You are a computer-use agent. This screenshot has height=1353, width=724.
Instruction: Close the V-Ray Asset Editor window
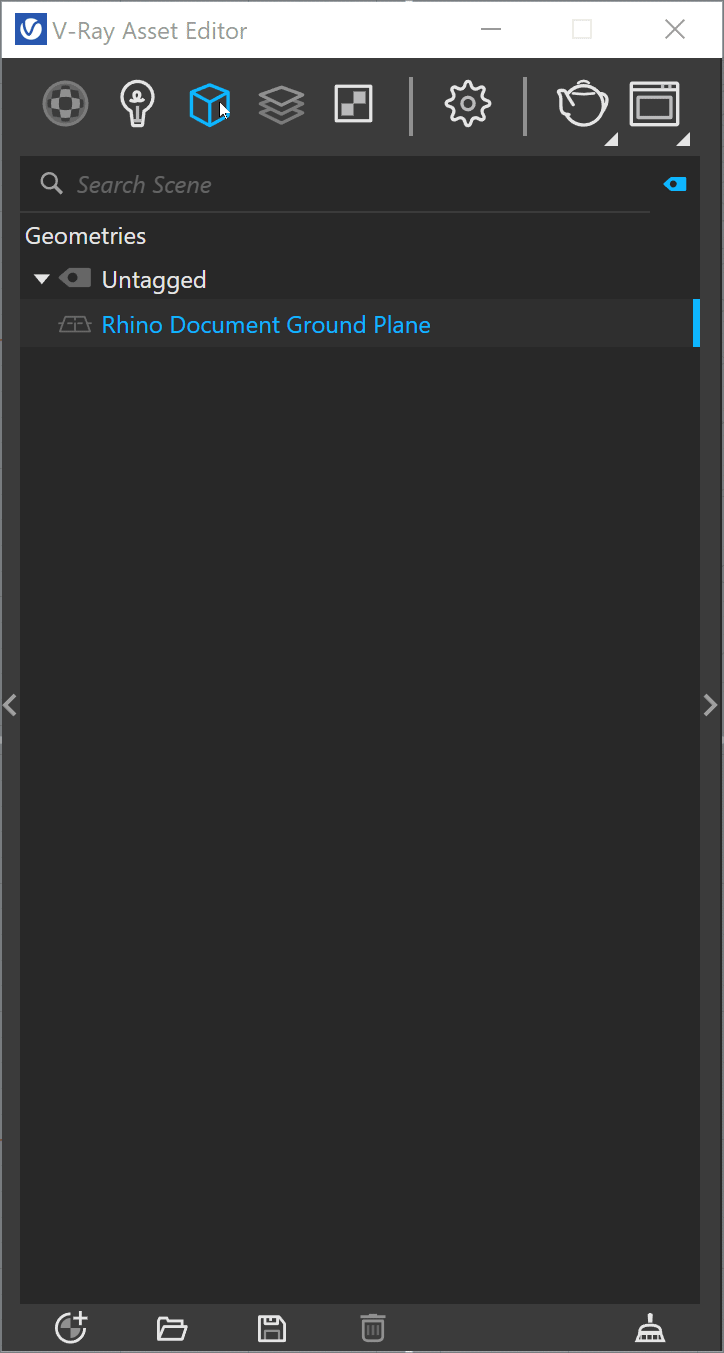point(675,30)
